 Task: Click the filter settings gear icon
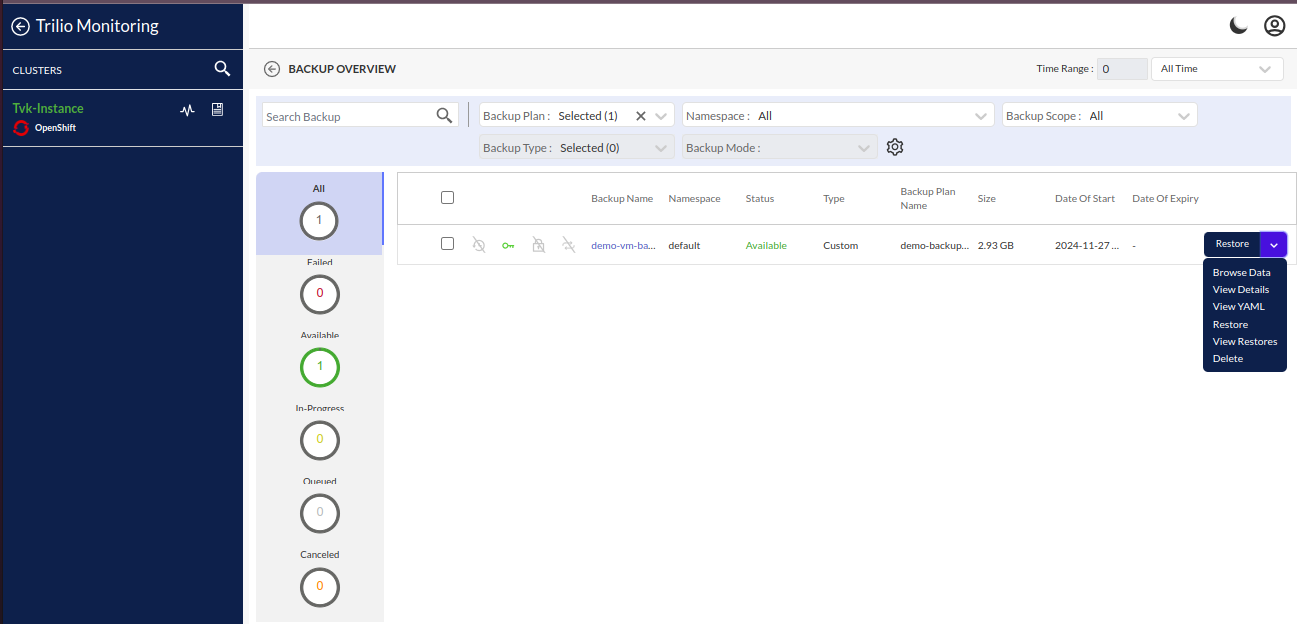pyautogui.click(x=895, y=147)
